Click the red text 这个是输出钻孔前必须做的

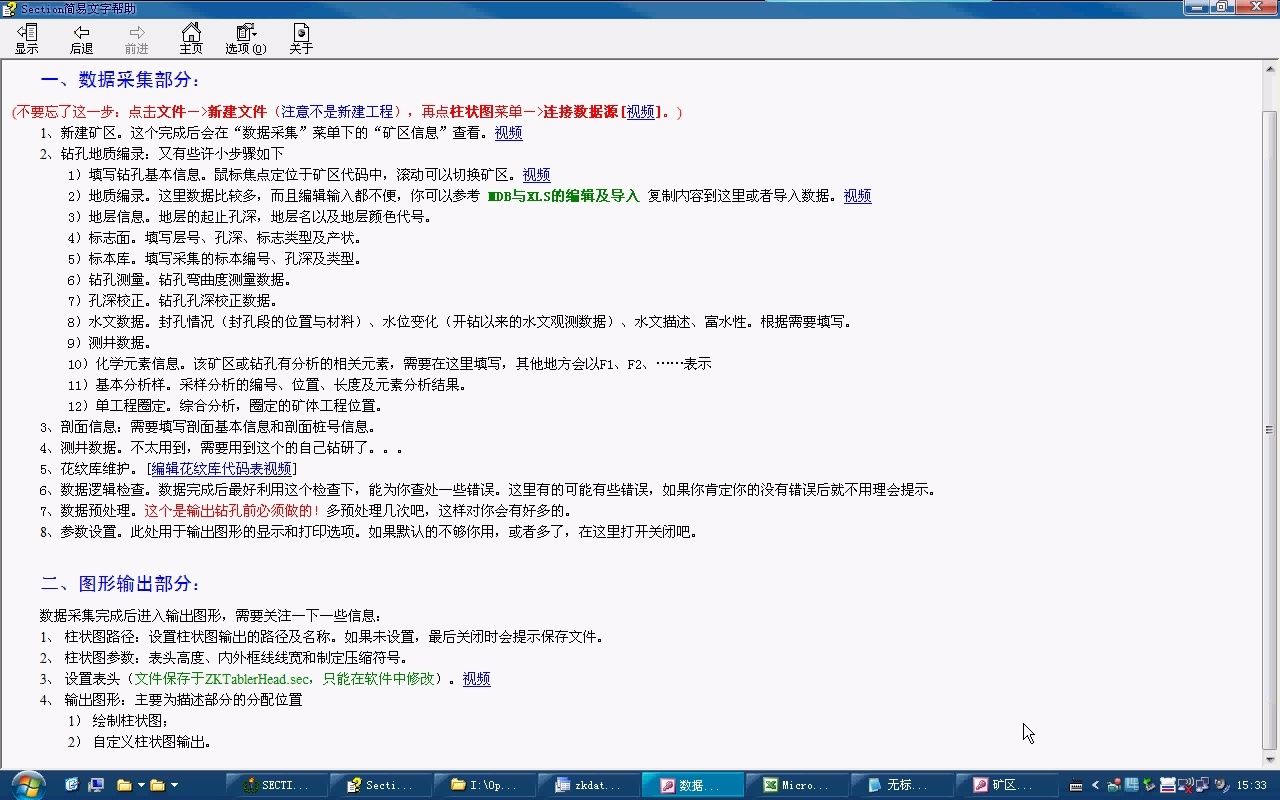232,511
